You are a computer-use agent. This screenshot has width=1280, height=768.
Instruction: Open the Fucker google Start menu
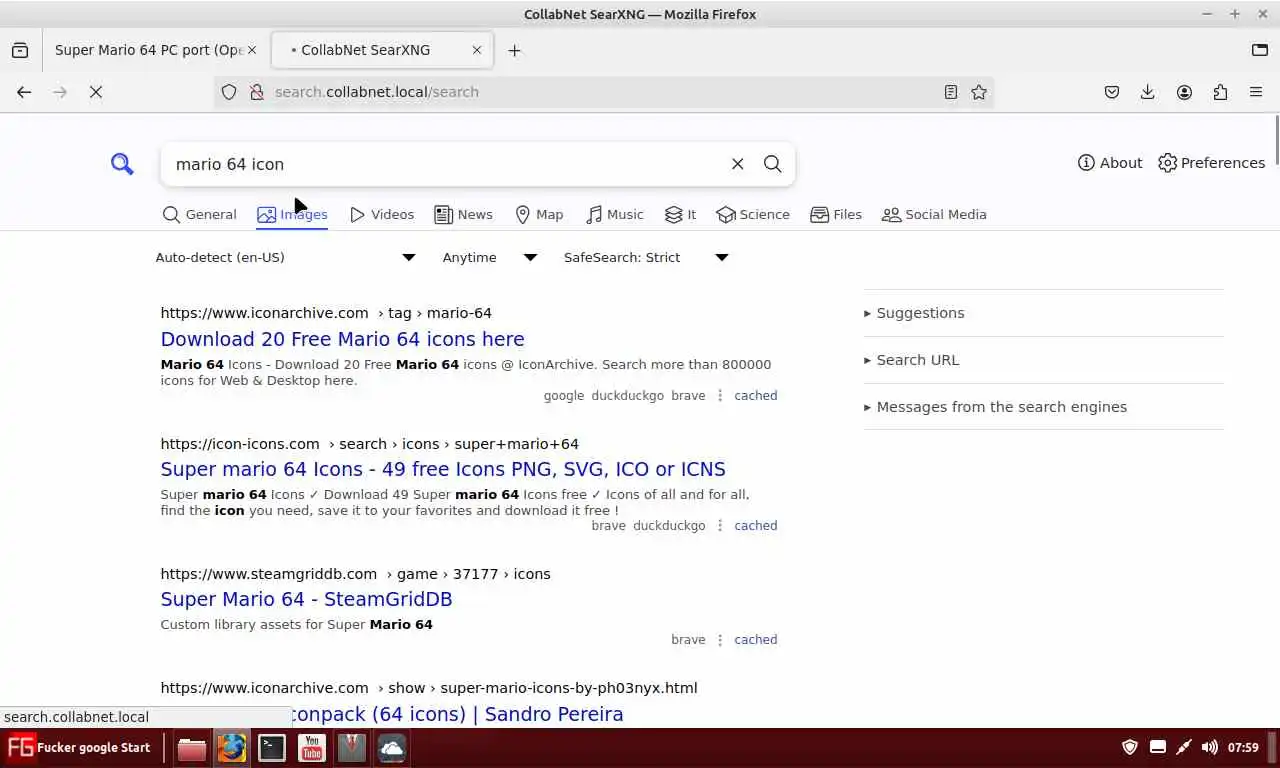pos(79,747)
